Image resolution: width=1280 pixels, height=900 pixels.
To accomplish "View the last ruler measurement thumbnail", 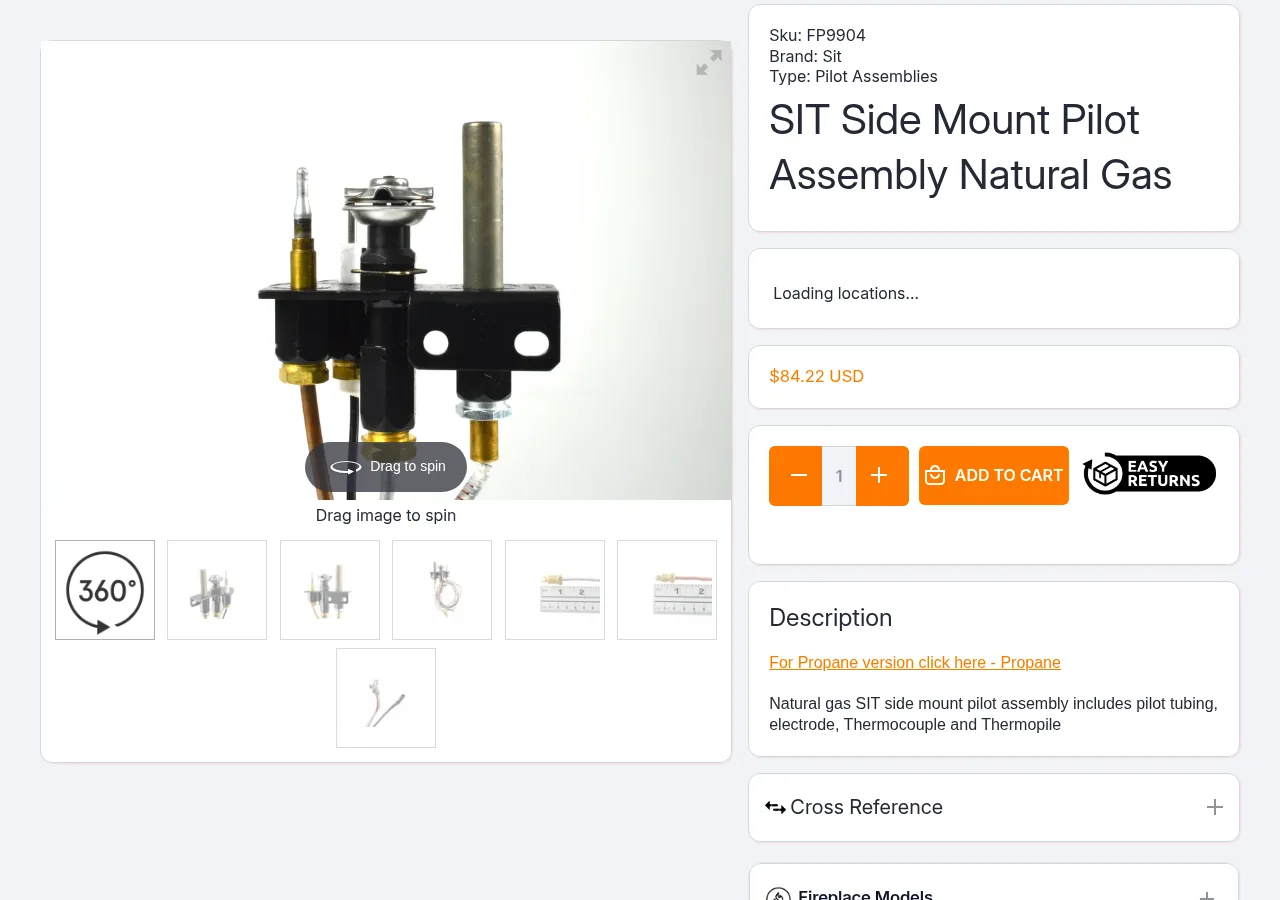I will pos(667,590).
